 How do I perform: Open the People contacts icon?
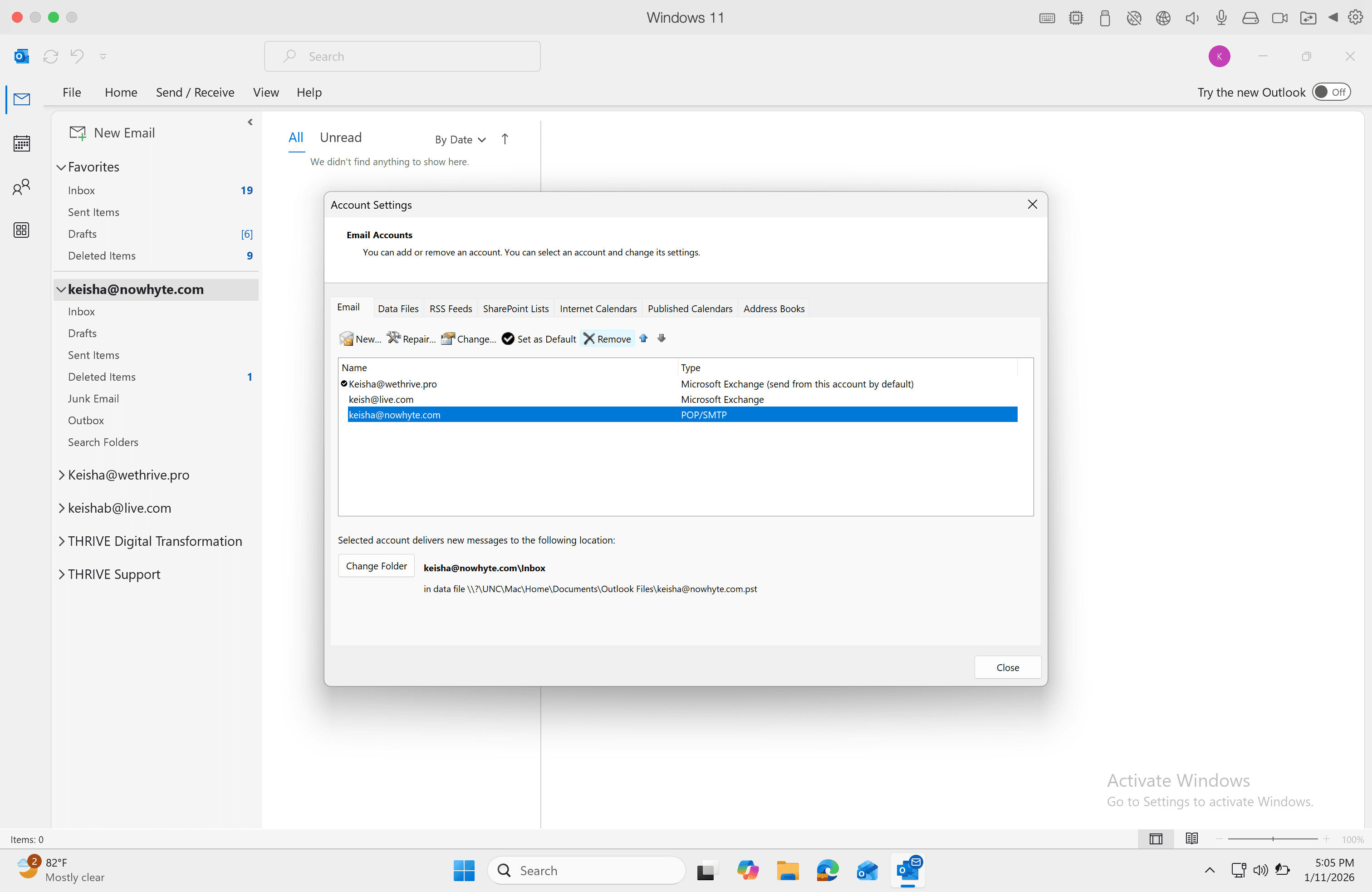click(21, 187)
